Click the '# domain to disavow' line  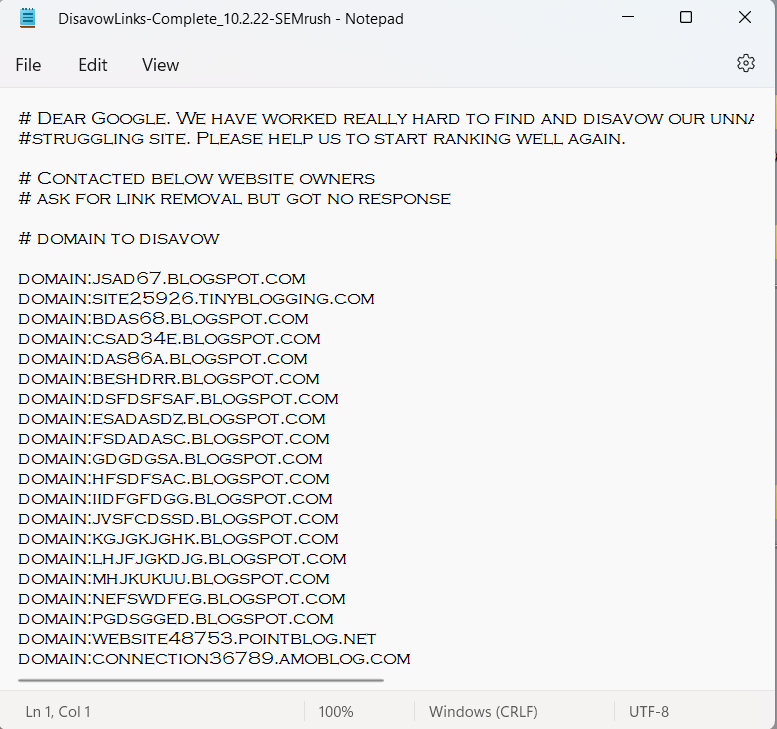tap(119, 239)
